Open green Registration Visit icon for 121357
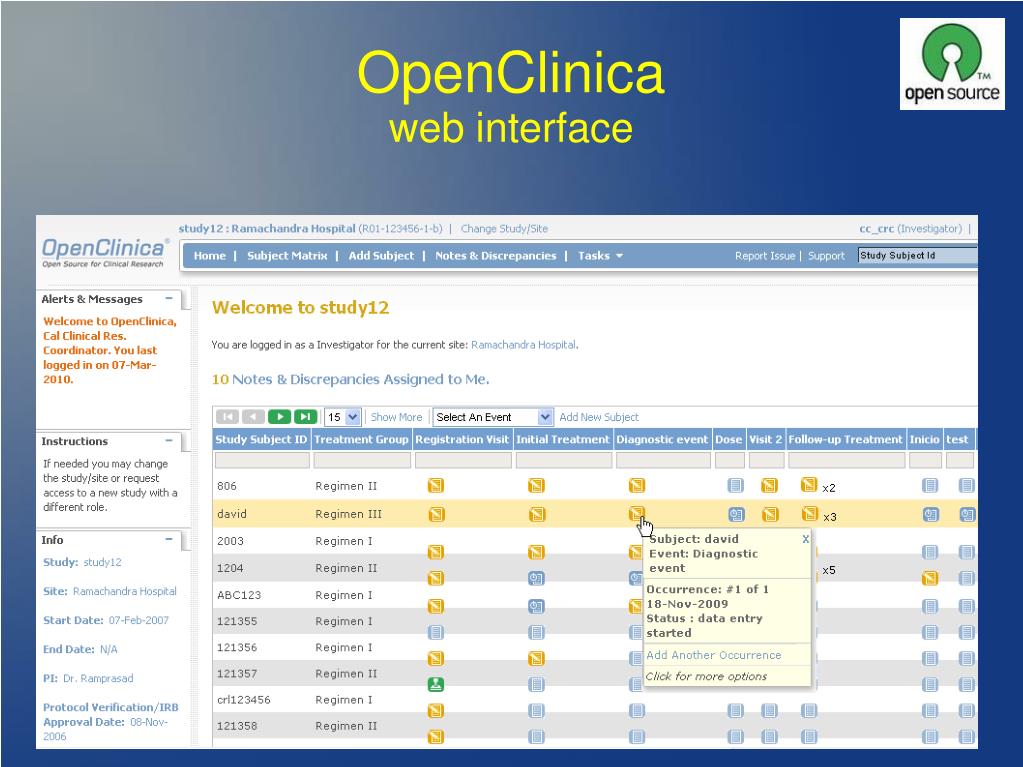 (436, 684)
